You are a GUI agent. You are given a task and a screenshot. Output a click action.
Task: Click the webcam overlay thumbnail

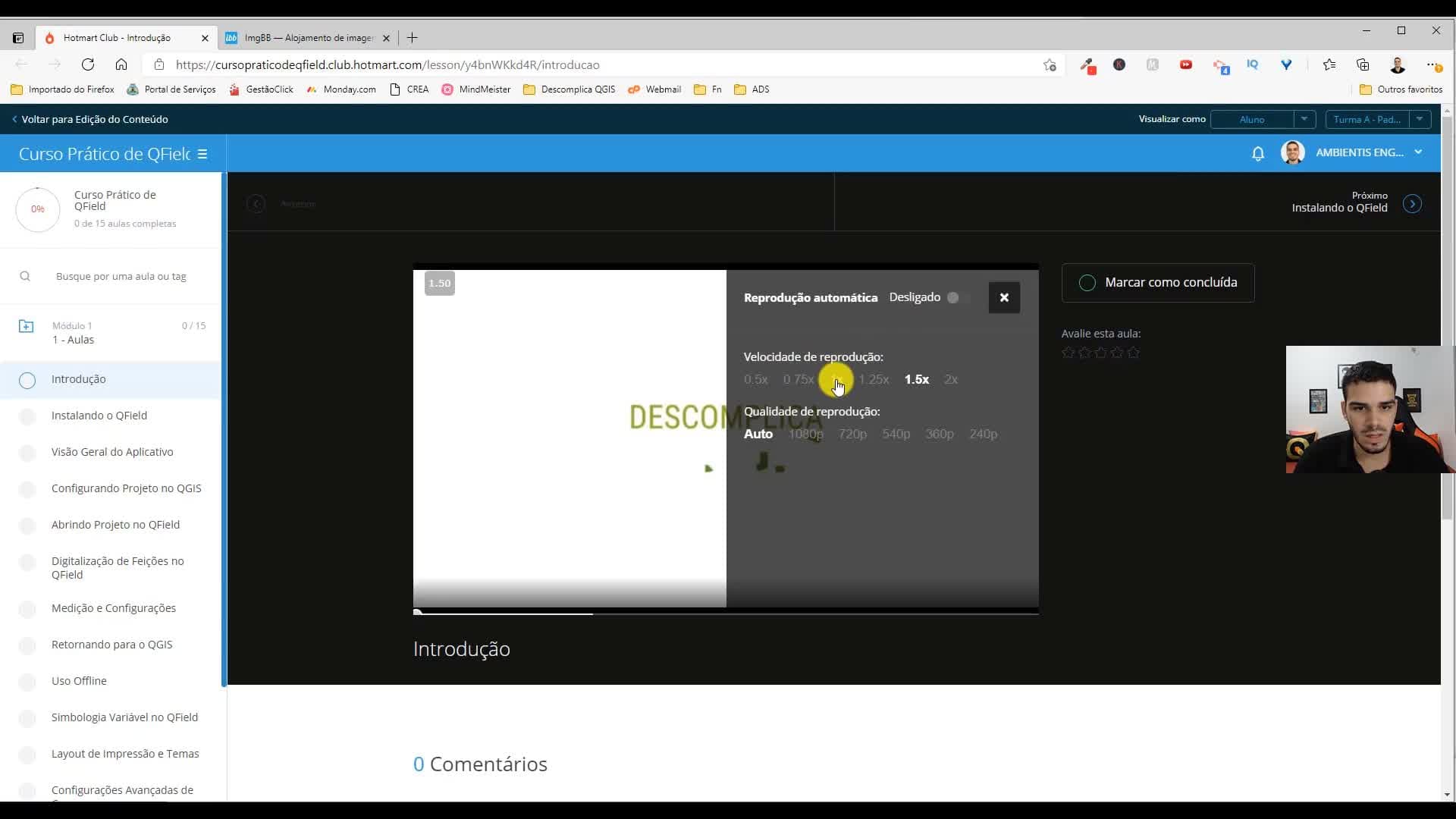tap(1370, 409)
